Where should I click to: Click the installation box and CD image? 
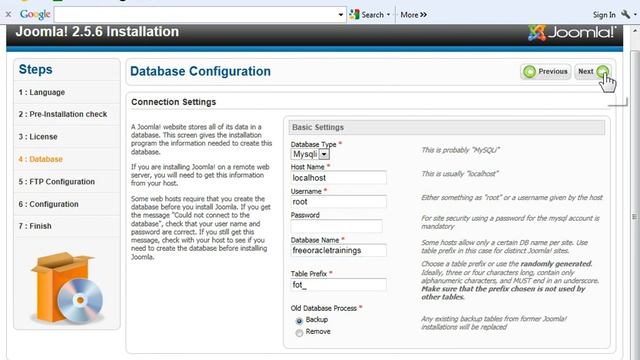(x=67, y=288)
